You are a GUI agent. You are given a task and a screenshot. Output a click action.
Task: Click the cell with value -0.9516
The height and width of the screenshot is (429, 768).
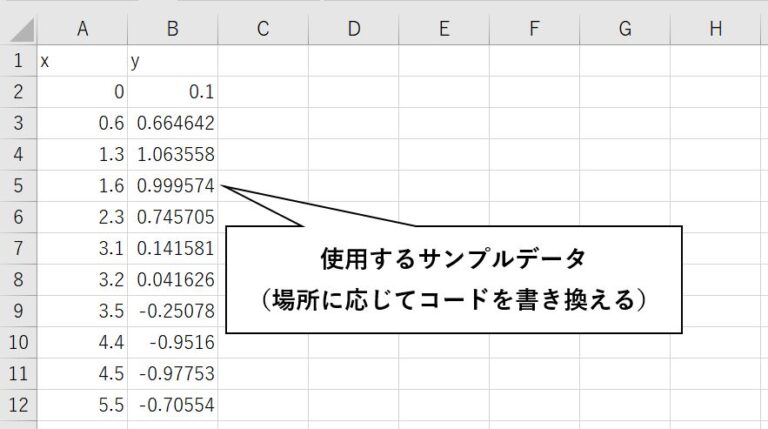172,343
